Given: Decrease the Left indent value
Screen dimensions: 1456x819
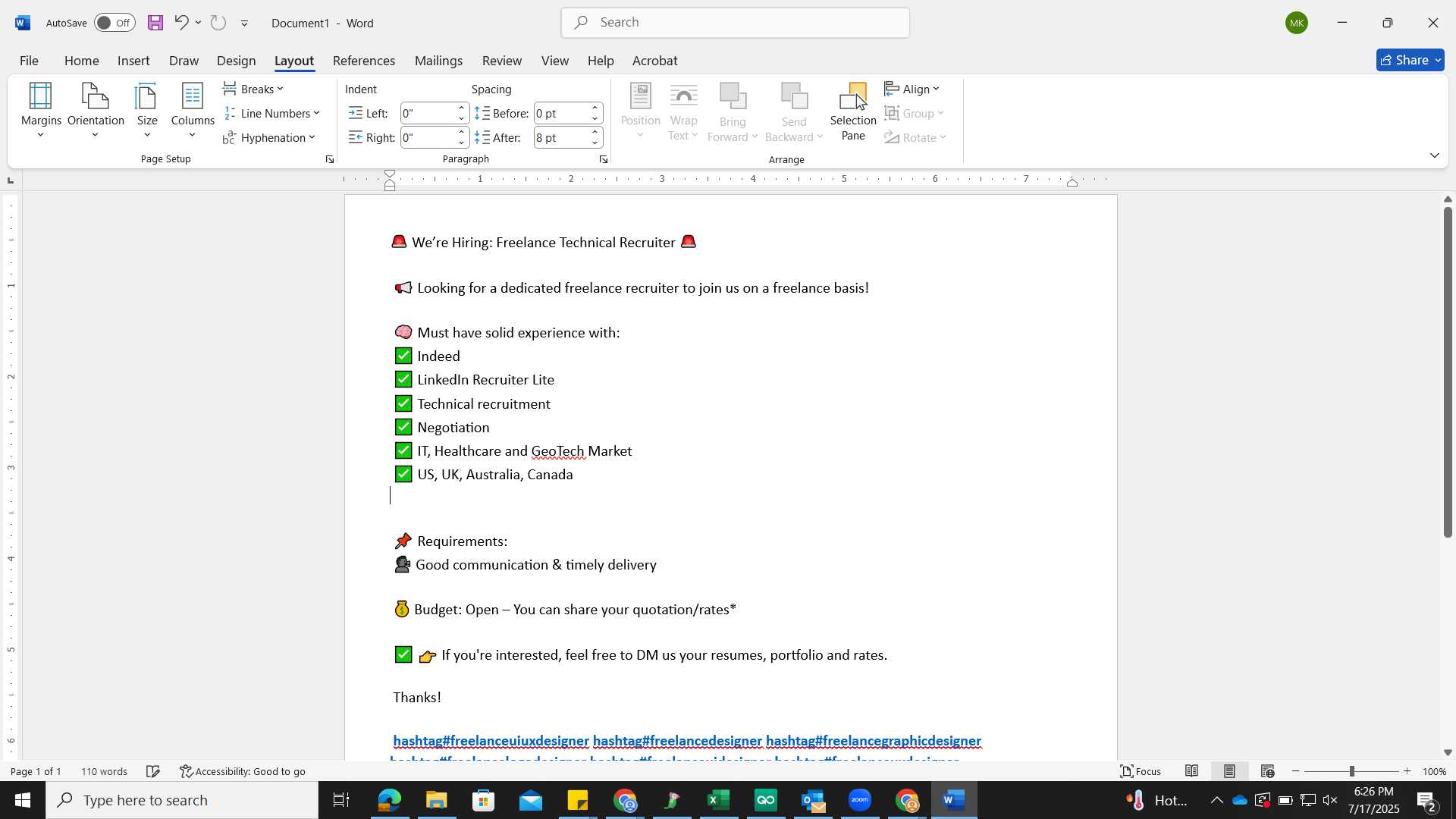Looking at the screenshot, I should click(462, 119).
